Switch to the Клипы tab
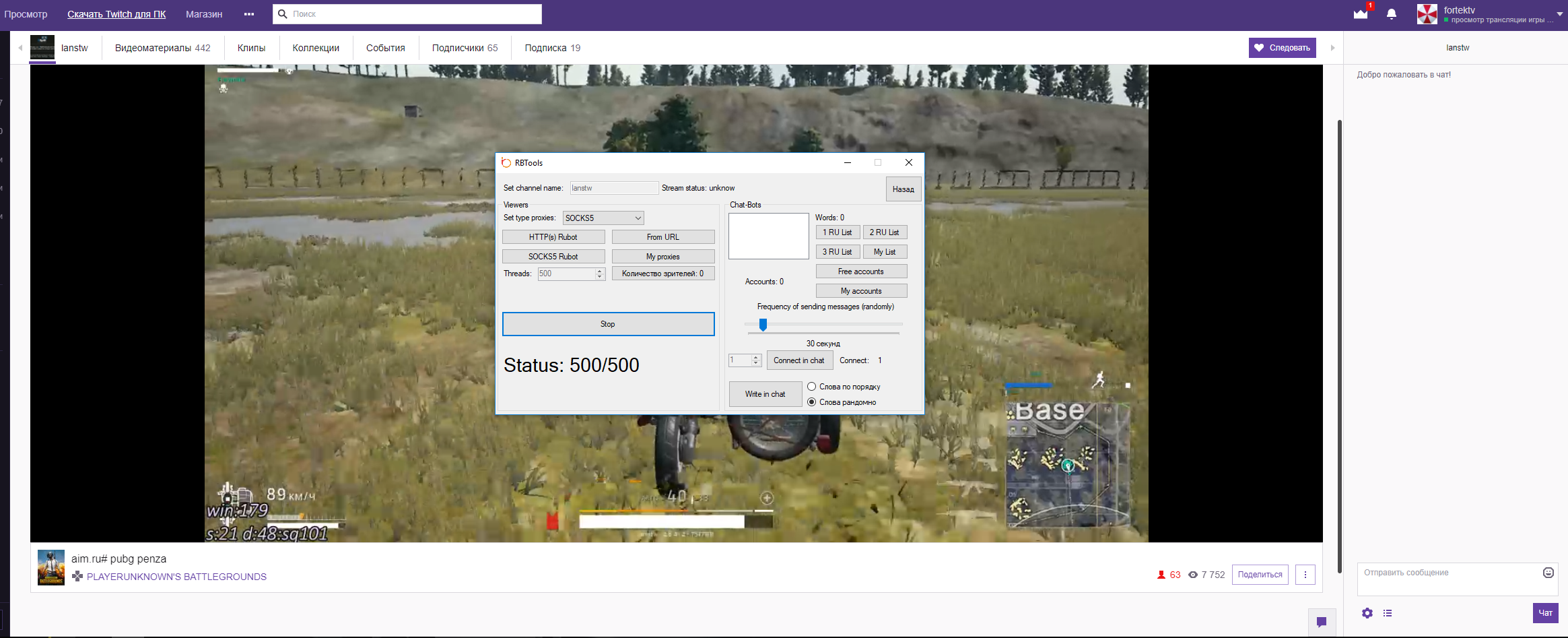Viewport: 1568px width, 638px height. click(x=251, y=48)
